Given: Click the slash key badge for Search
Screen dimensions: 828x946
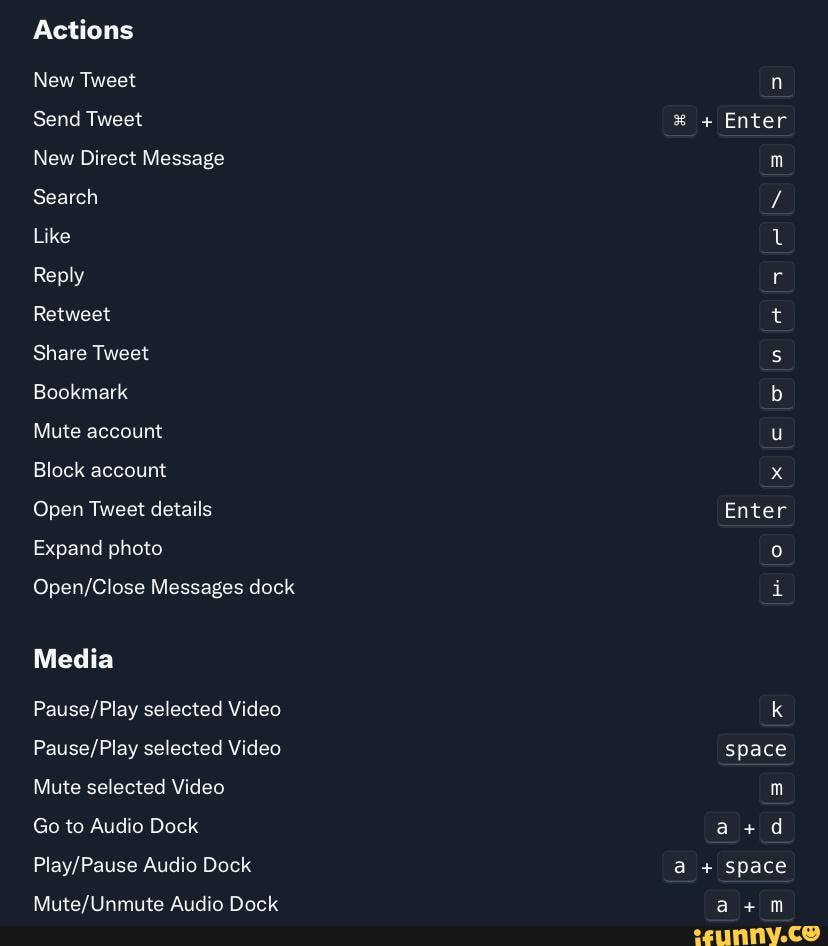Looking at the screenshot, I should pyautogui.click(x=776, y=199).
